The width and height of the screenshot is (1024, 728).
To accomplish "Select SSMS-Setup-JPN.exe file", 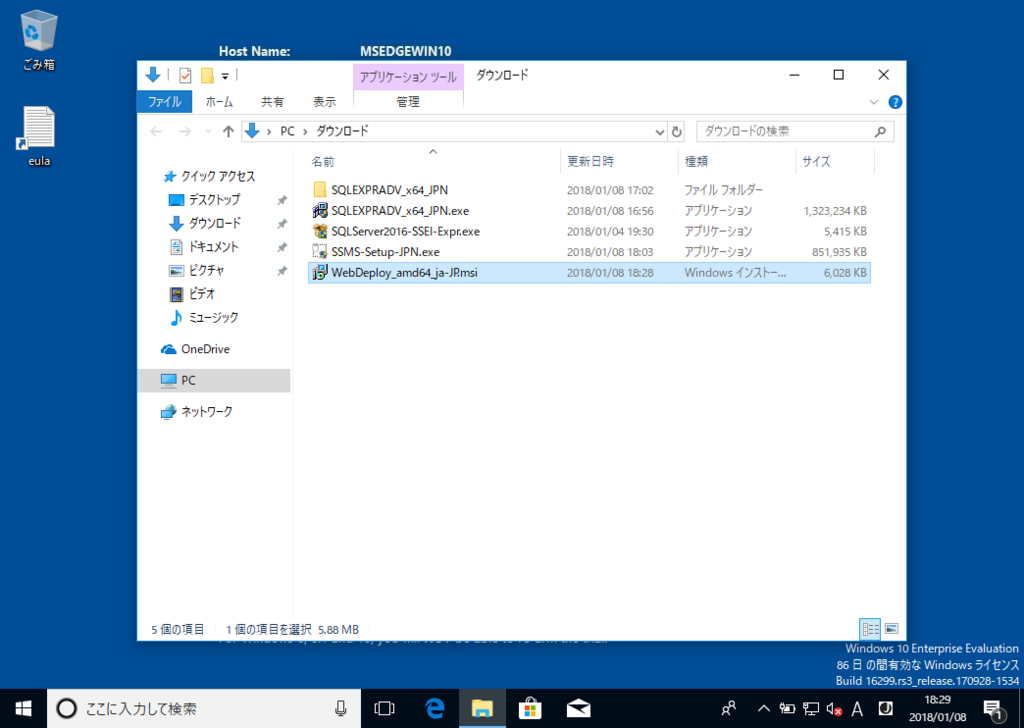I will pyautogui.click(x=589, y=252).
